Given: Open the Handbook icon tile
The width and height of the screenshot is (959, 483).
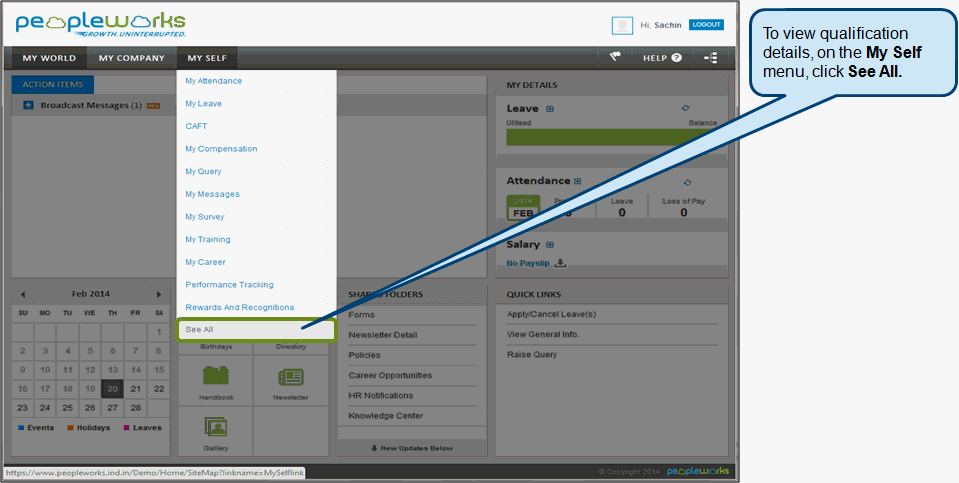Looking at the screenshot, I should coord(215,382).
